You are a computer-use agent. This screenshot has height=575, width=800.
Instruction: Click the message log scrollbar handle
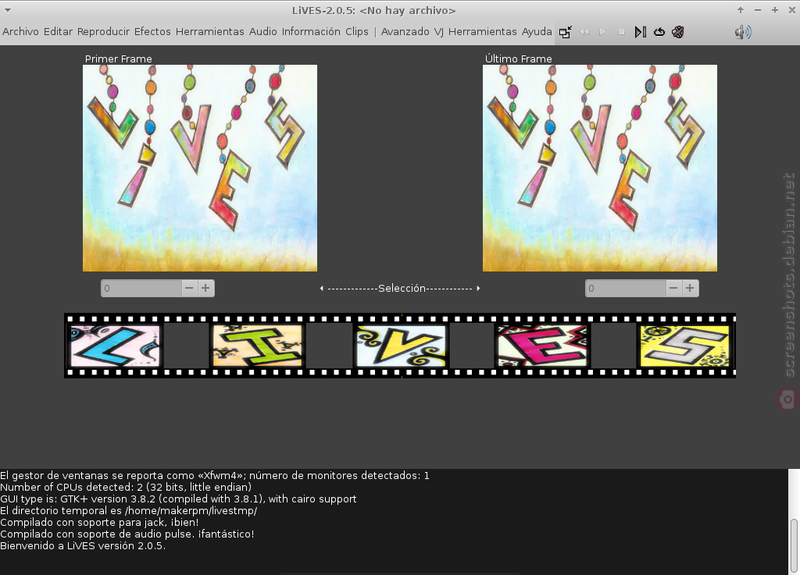point(794,546)
